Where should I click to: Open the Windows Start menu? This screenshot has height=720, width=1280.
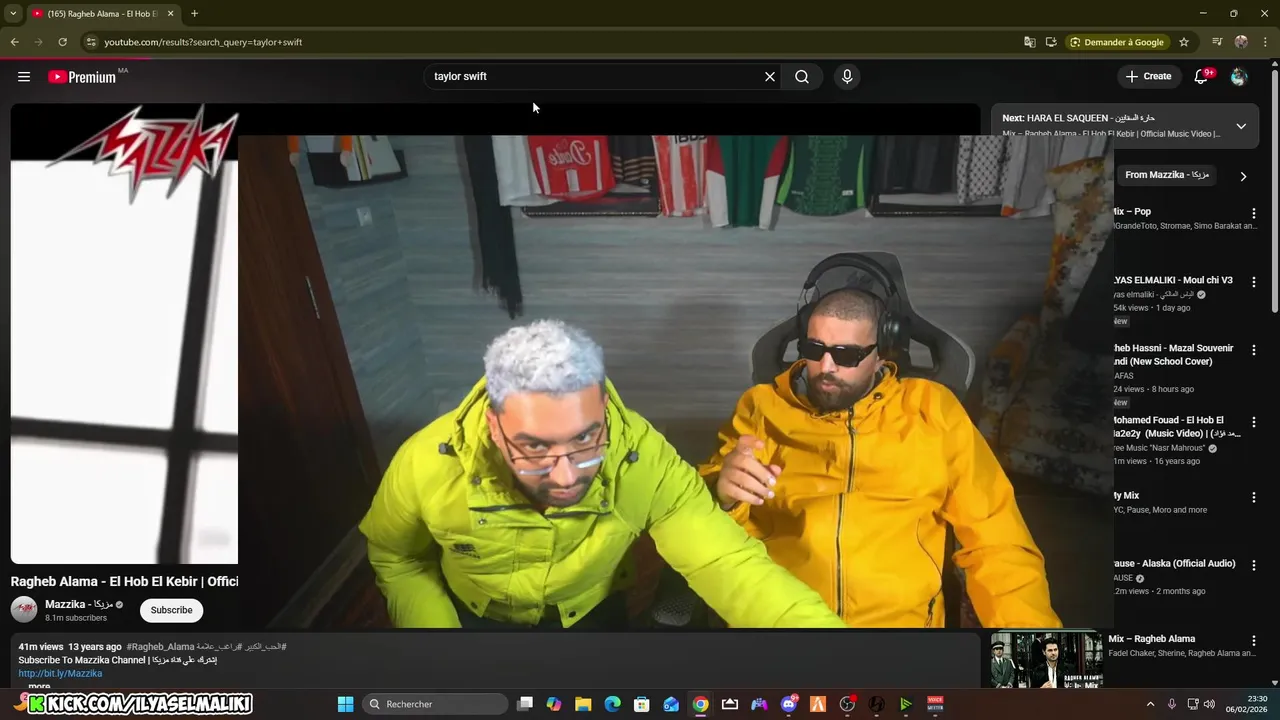[x=345, y=704]
